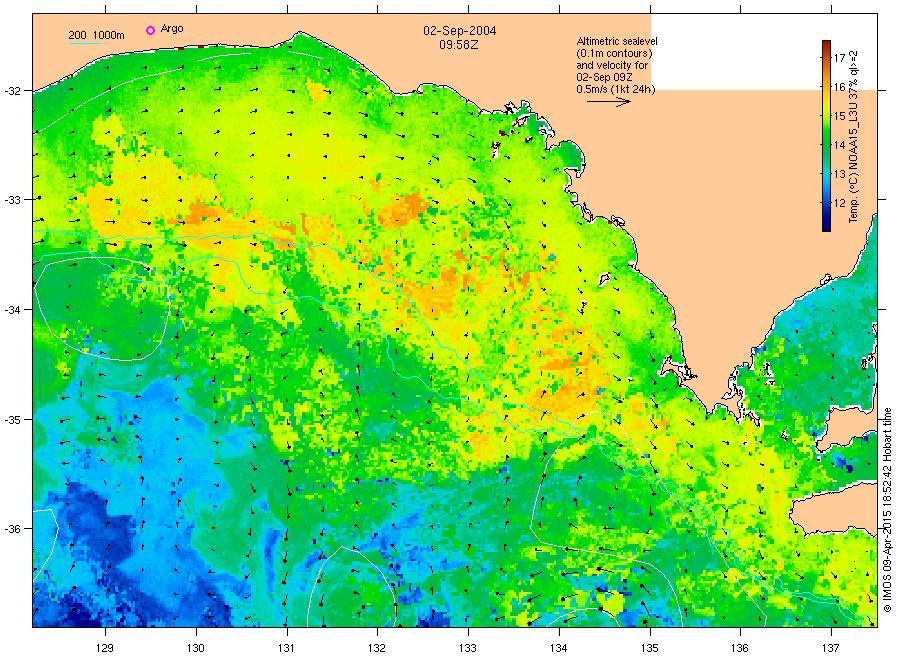Click the '129' longitude axis label
The image size is (900, 660).
[105, 649]
